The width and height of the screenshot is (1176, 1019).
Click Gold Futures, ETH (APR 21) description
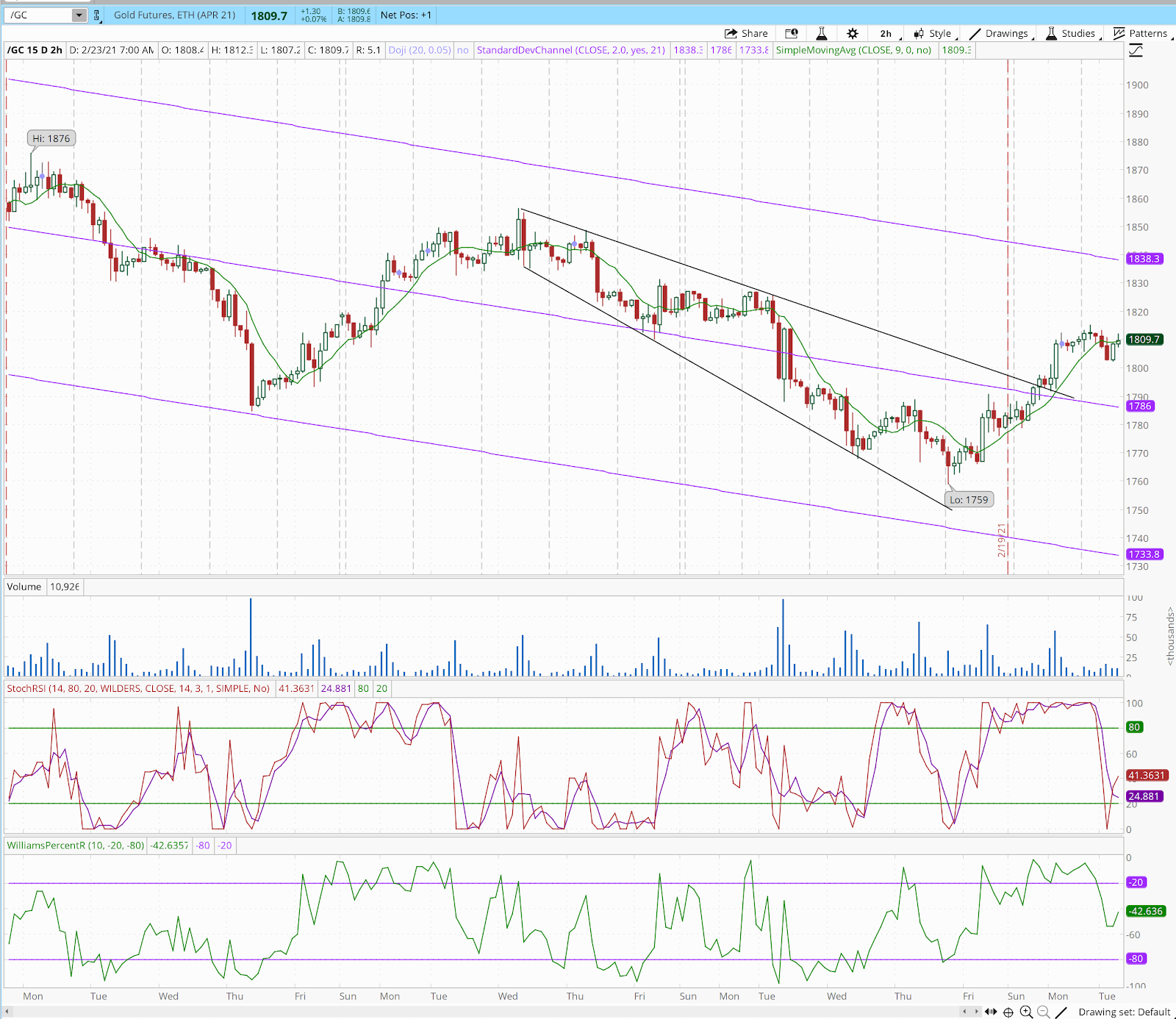pyautogui.click(x=174, y=15)
